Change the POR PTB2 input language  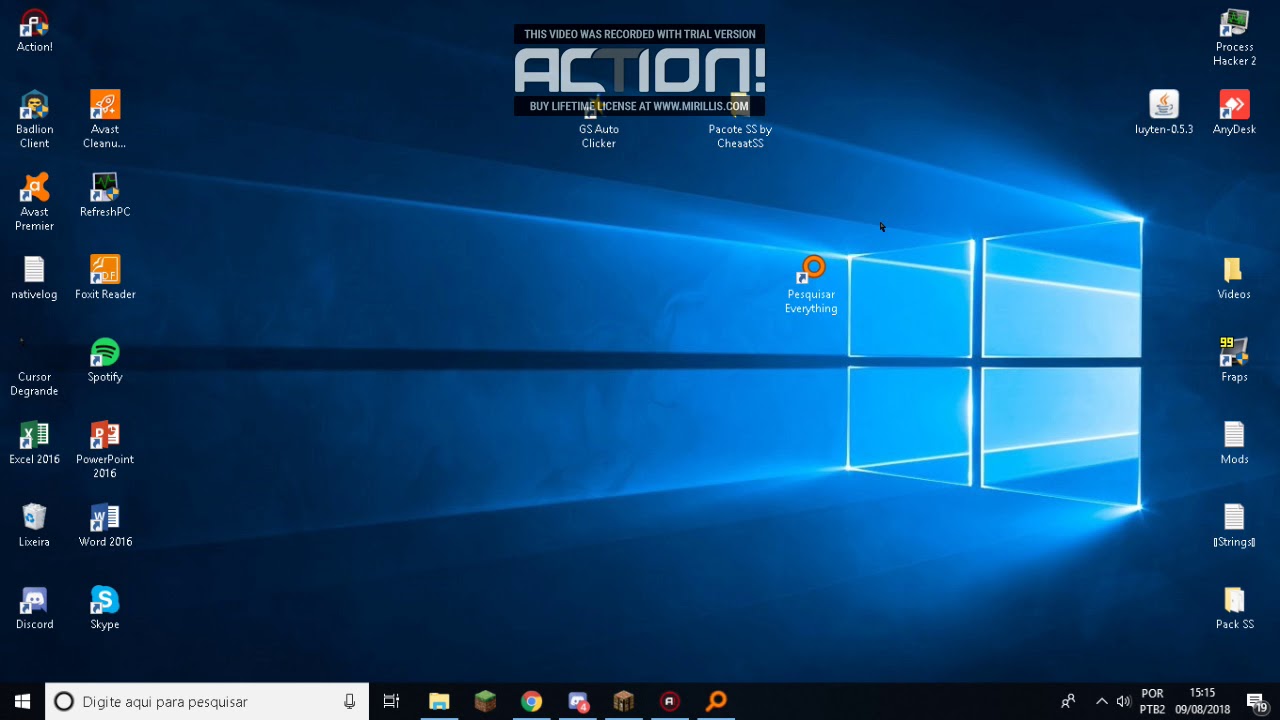click(x=1152, y=701)
